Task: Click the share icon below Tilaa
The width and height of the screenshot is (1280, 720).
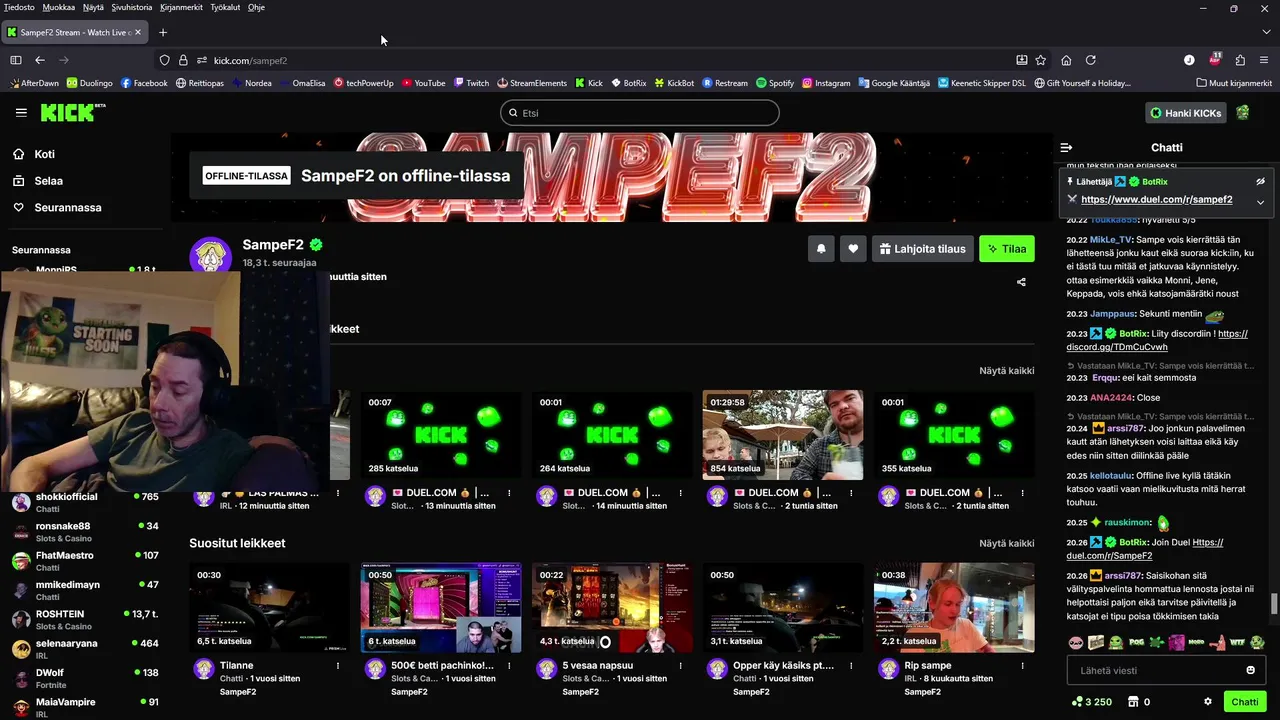Action: 1021,282
